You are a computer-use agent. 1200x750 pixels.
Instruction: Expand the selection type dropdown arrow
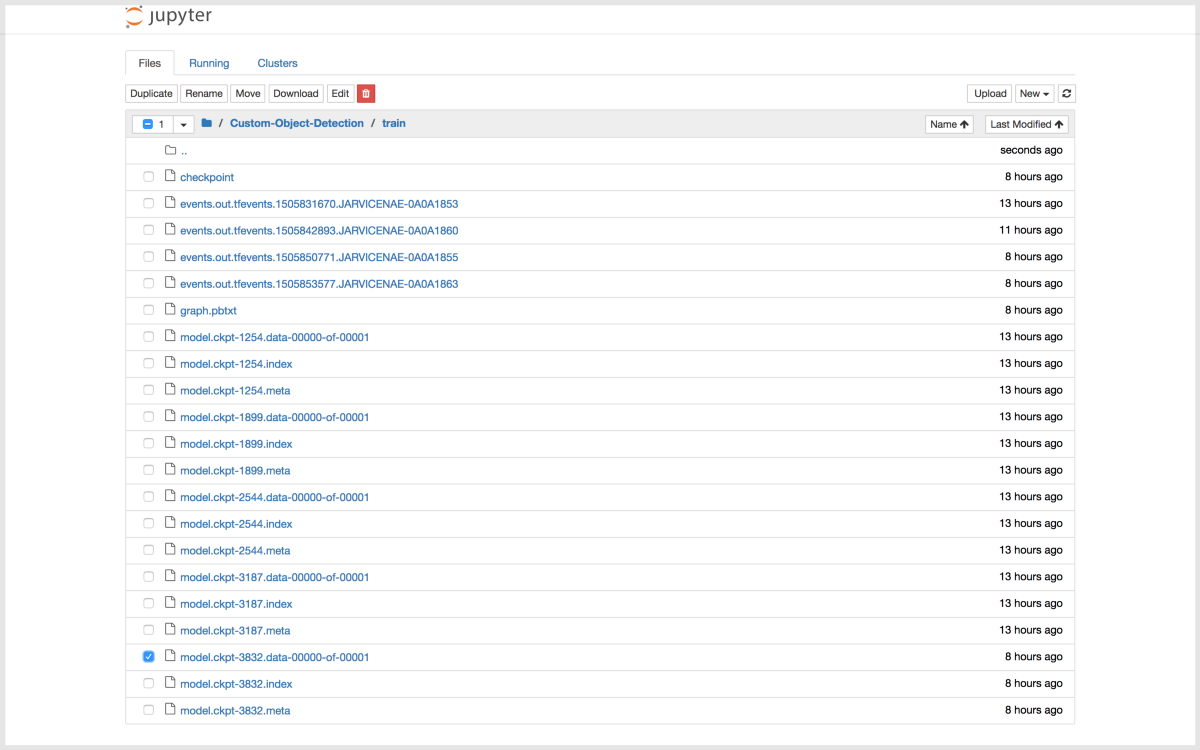coord(184,125)
